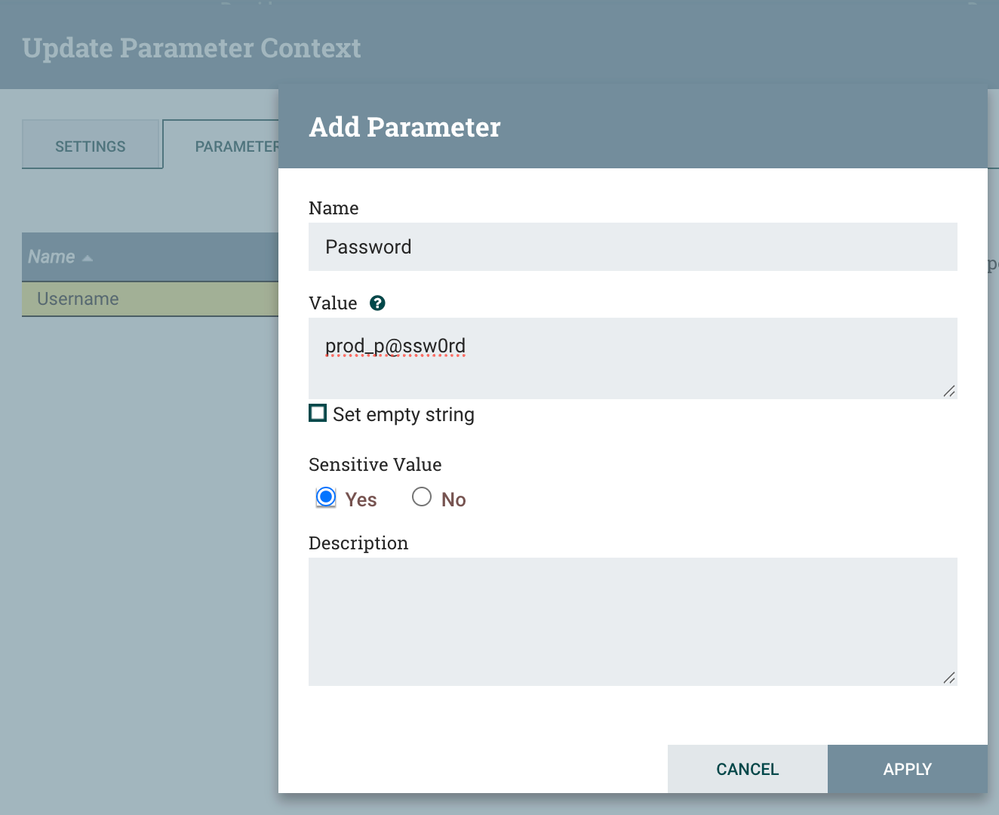Apply the new parameter
This screenshot has width=999, height=815.
click(907, 769)
